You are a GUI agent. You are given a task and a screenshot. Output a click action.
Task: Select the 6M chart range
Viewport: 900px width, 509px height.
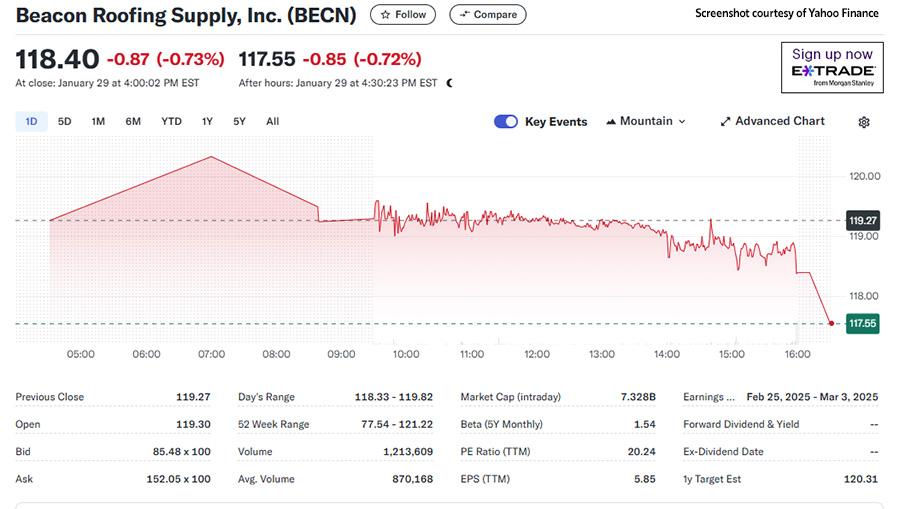coord(133,122)
